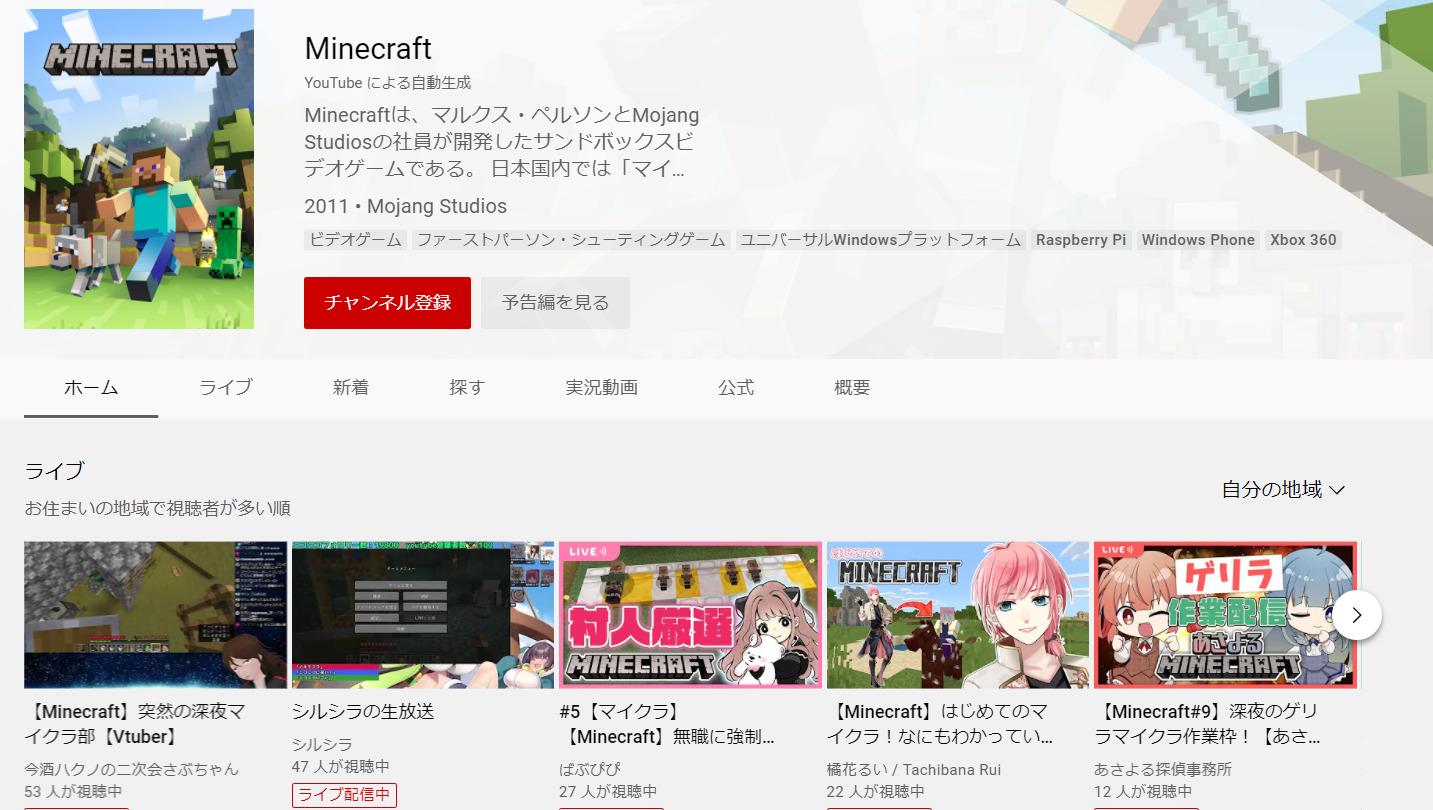Image resolution: width=1433 pixels, height=810 pixels.
Task: Click the ファーストパーソン・シューティングゲーム tag
Action: click(x=570, y=240)
